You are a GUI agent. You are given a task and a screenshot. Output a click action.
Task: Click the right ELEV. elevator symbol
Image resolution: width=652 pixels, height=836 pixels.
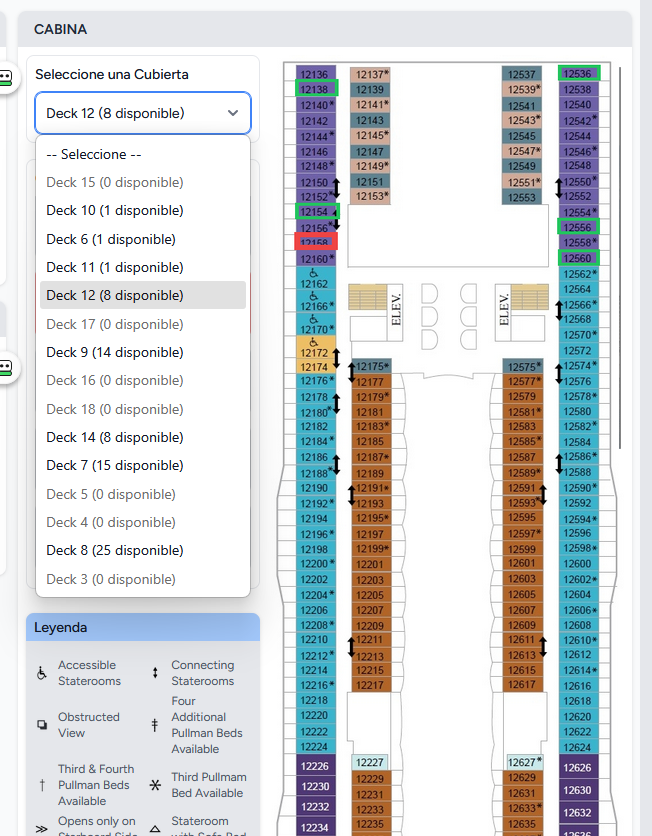point(504,308)
